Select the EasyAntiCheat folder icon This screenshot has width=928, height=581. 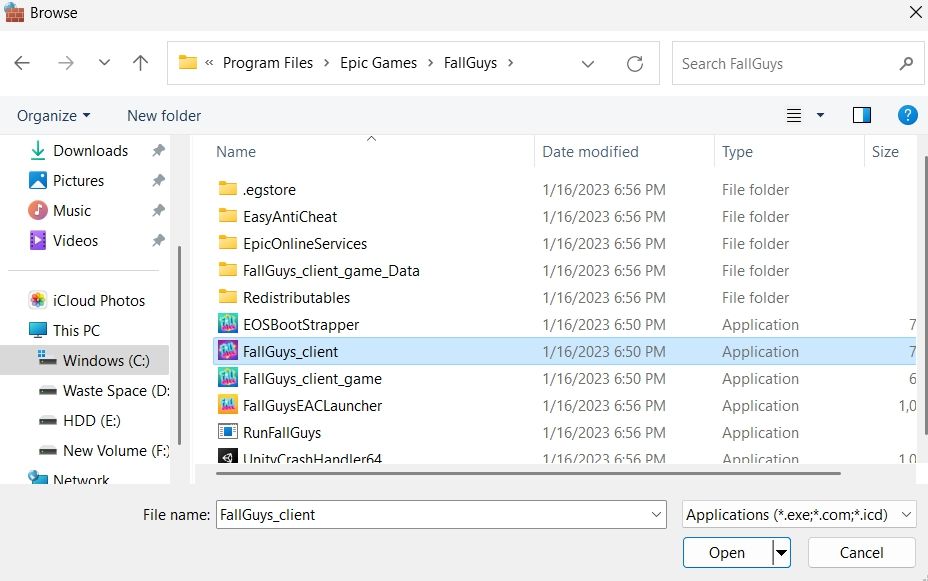[228, 215]
